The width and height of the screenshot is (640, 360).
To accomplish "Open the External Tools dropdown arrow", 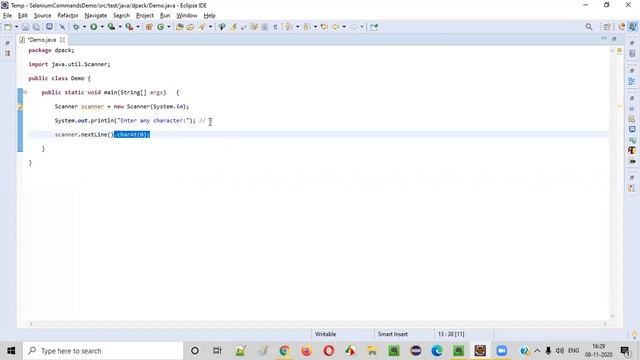I will (x=138, y=27).
